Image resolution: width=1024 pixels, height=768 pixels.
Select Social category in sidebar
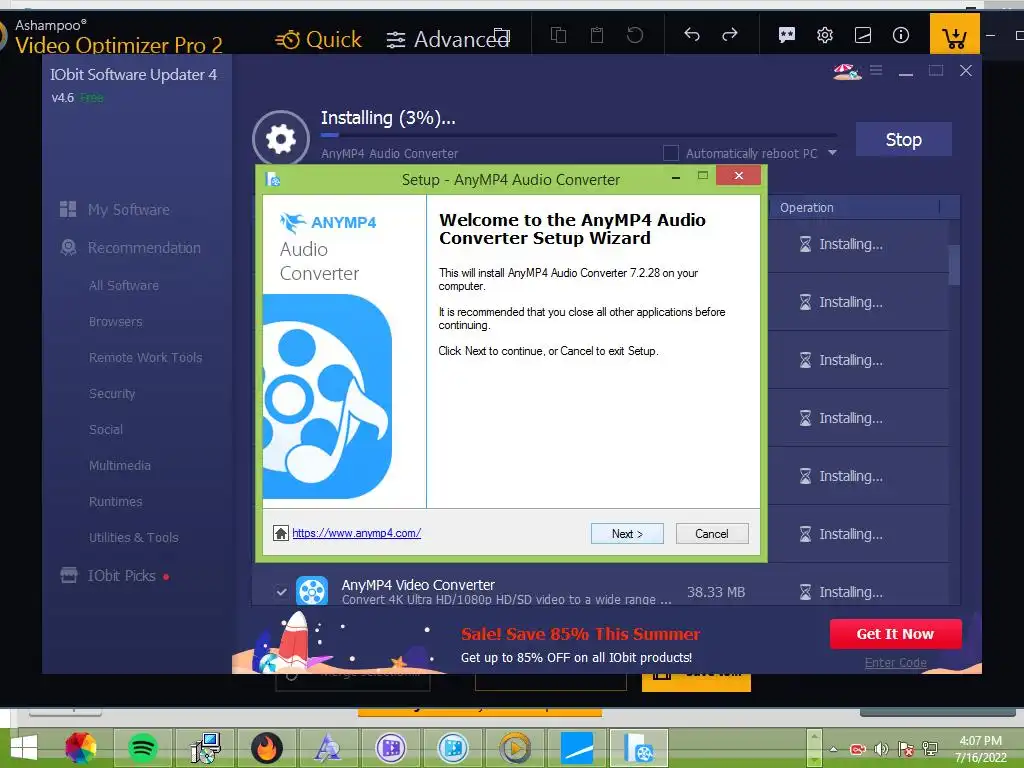pyautogui.click(x=106, y=429)
